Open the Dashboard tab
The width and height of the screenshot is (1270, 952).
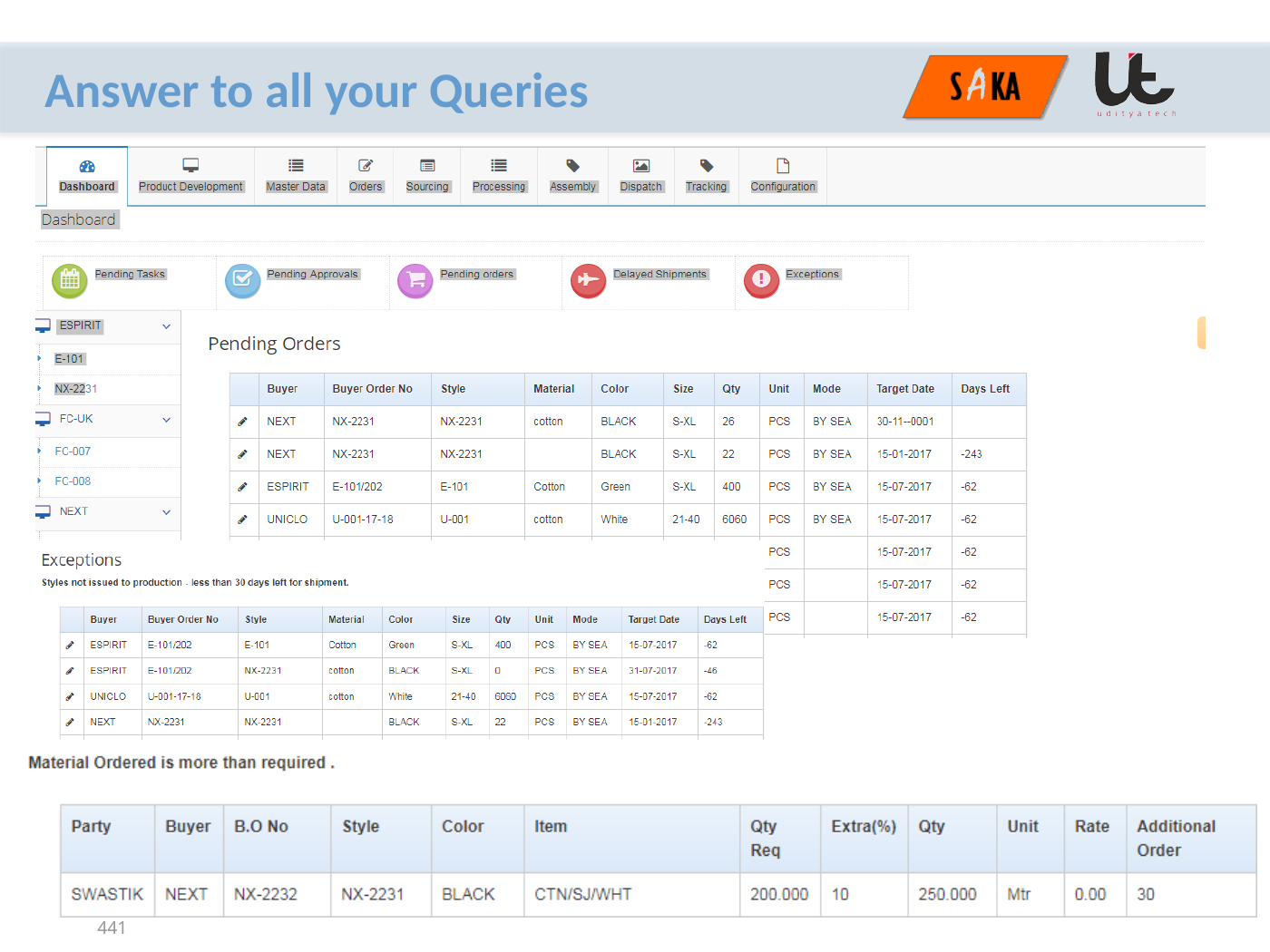coord(87,176)
